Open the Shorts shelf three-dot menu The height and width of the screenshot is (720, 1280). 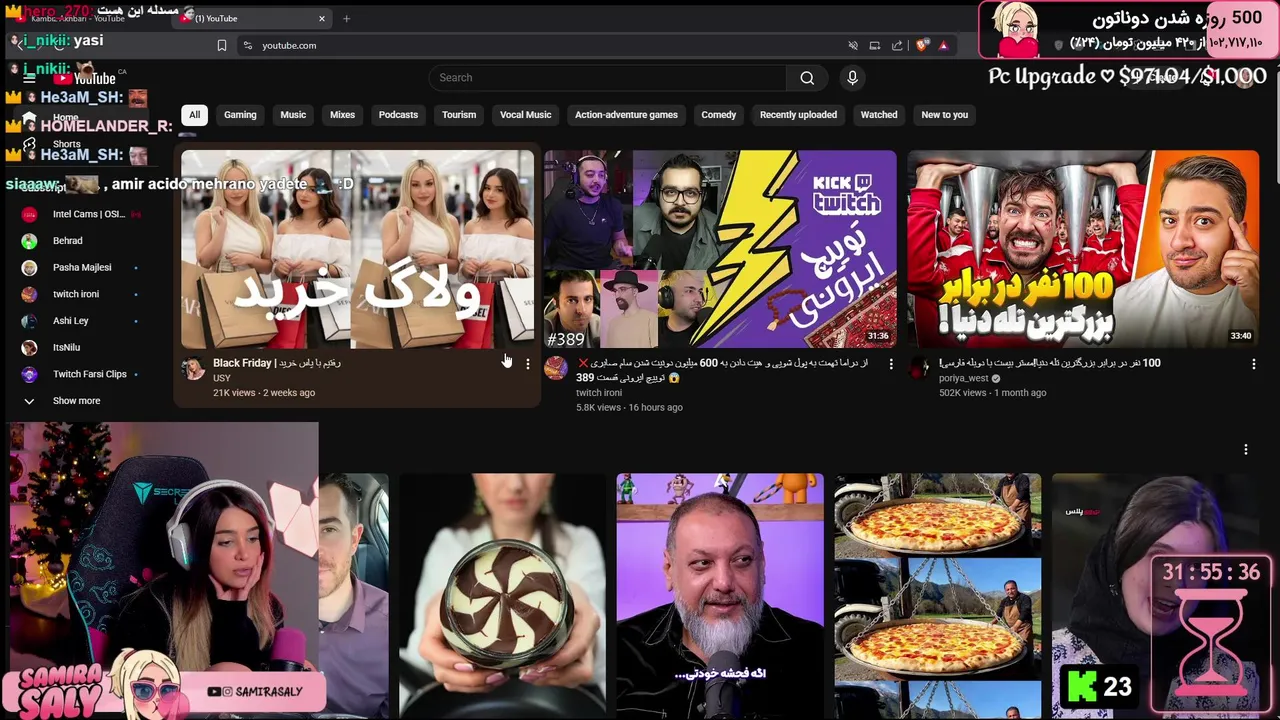[1246, 450]
